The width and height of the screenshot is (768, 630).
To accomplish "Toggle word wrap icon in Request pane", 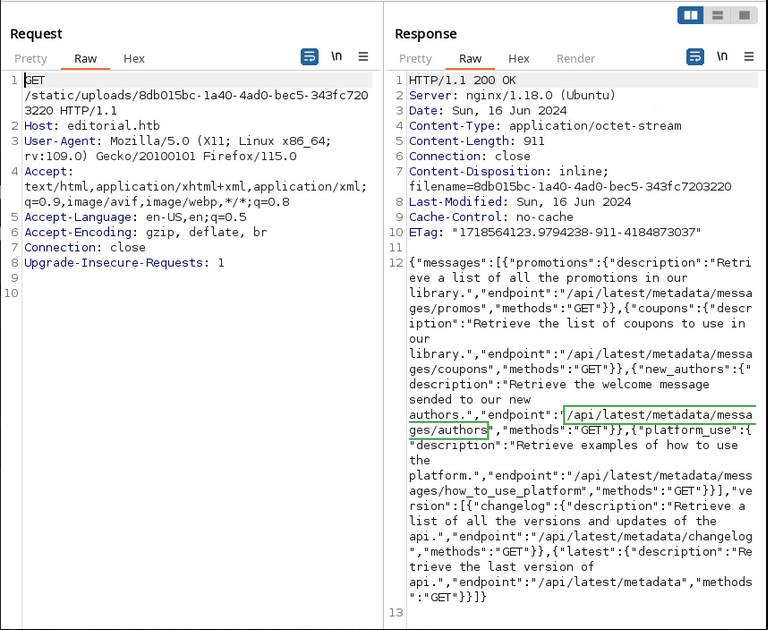I will tap(310, 57).
